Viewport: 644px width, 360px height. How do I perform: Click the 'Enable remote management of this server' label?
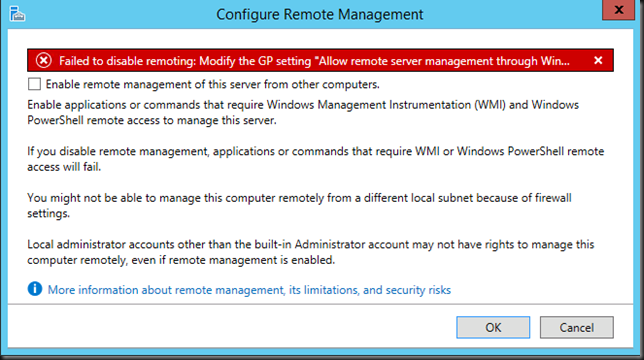coord(212,85)
